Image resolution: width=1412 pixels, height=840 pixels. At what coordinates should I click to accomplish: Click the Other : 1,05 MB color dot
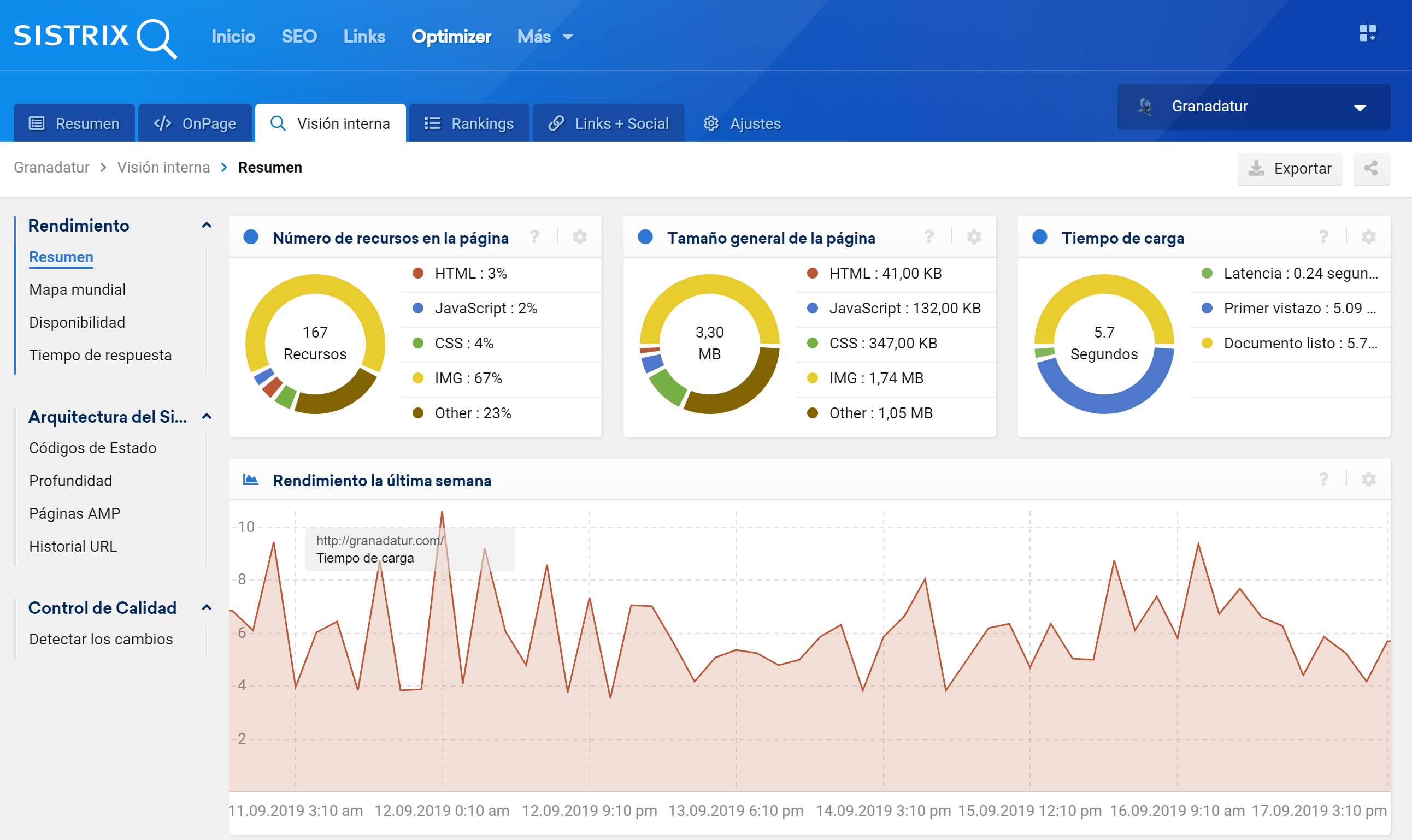(x=812, y=413)
